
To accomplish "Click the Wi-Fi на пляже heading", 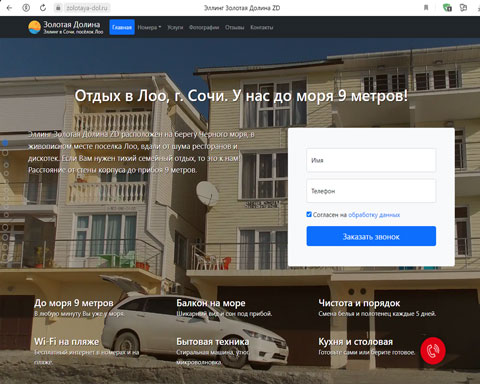I will tap(66, 342).
